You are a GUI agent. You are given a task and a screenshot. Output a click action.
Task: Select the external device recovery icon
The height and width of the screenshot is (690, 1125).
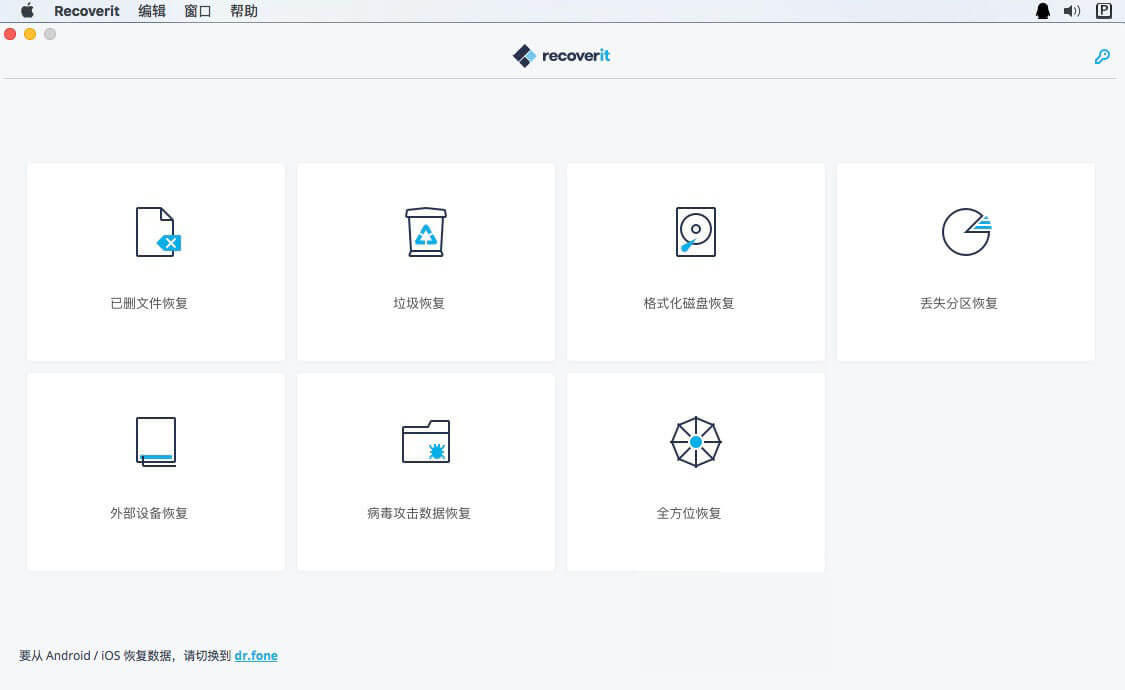coord(156,441)
